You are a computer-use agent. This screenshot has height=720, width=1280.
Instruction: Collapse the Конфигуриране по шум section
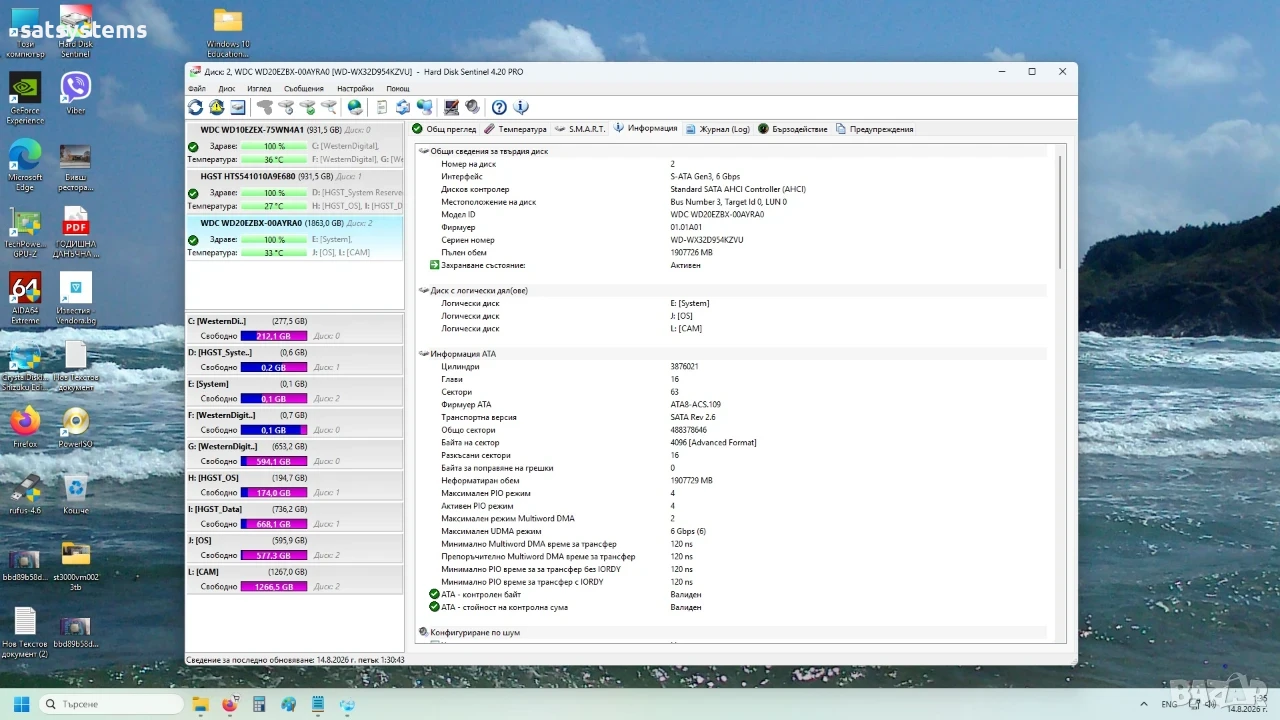(424, 632)
